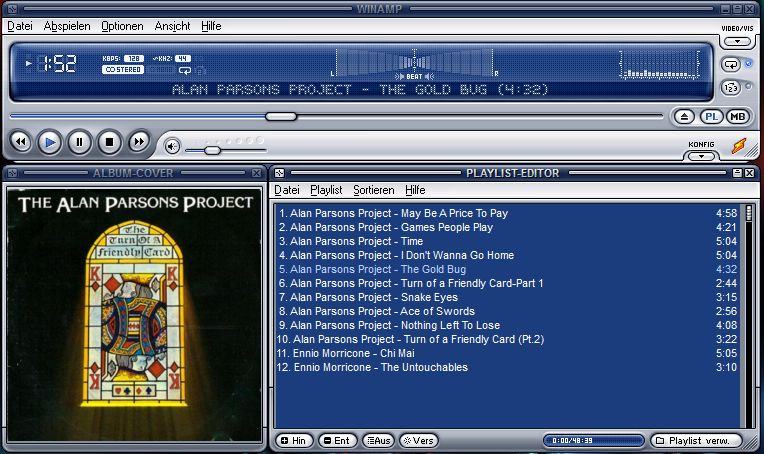Open the Playlist-Editor Hilfe menu
This screenshot has height=454, width=764.
point(415,190)
